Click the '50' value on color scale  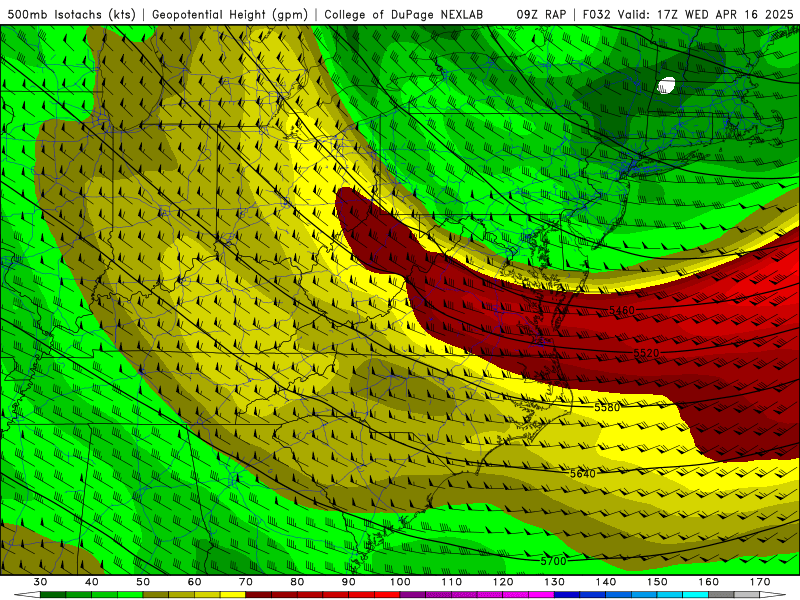click(x=143, y=582)
